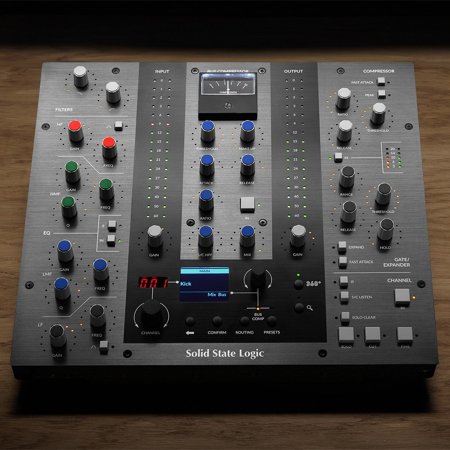Click the 'Kick' channel name on display

(186, 284)
